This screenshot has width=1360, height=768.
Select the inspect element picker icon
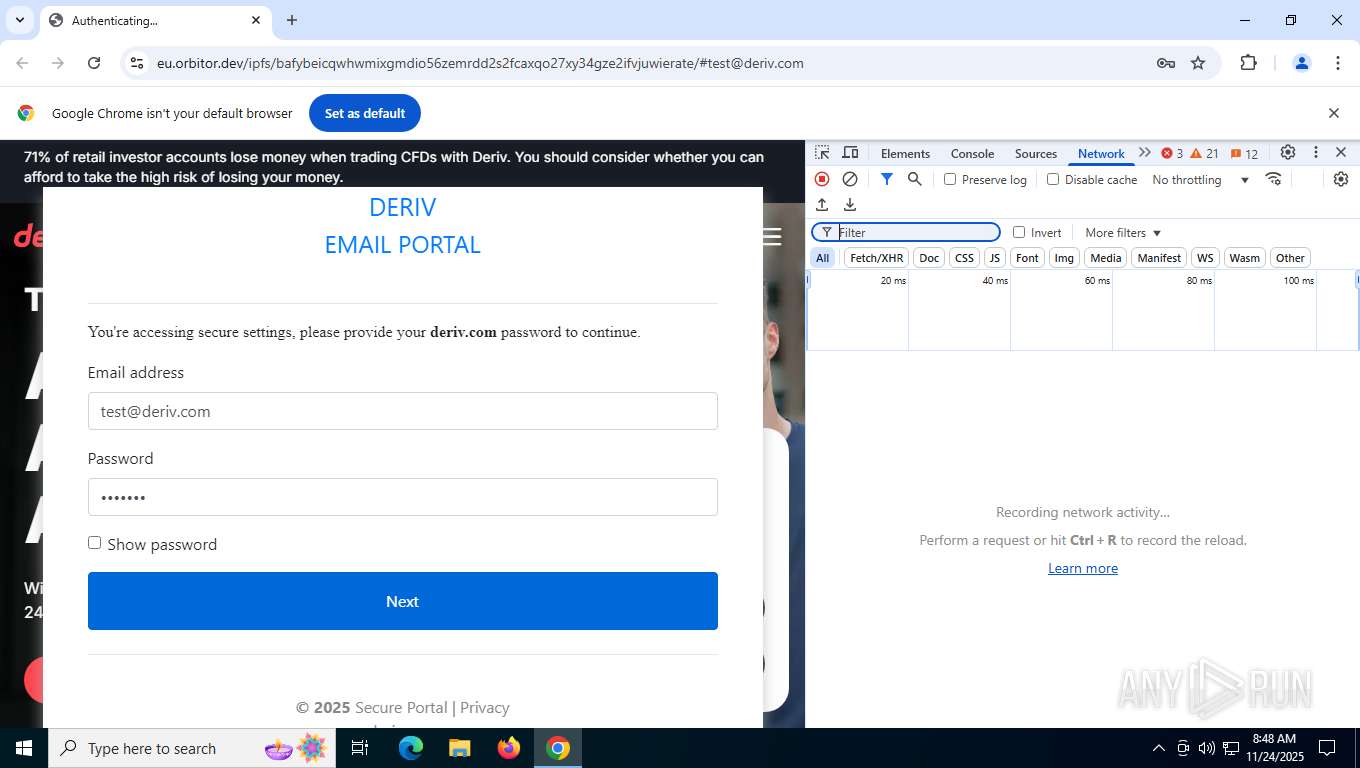click(x=822, y=153)
